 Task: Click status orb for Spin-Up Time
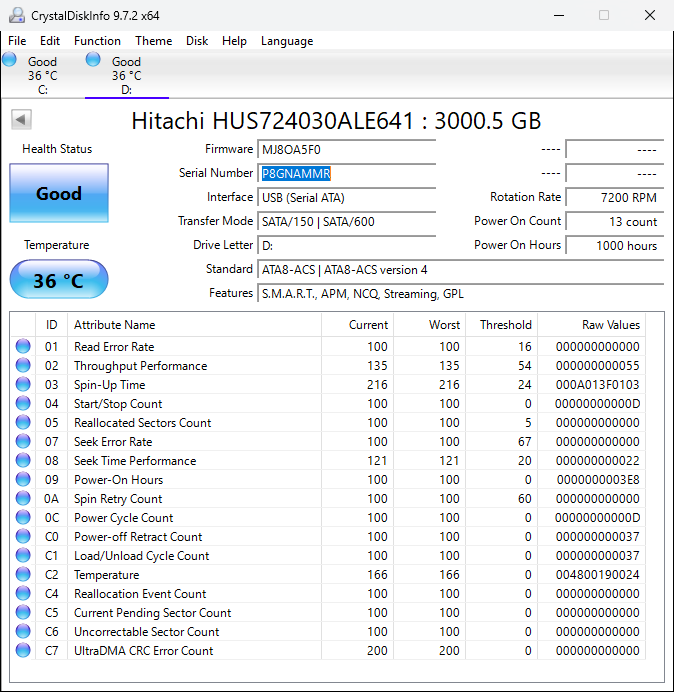point(23,384)
